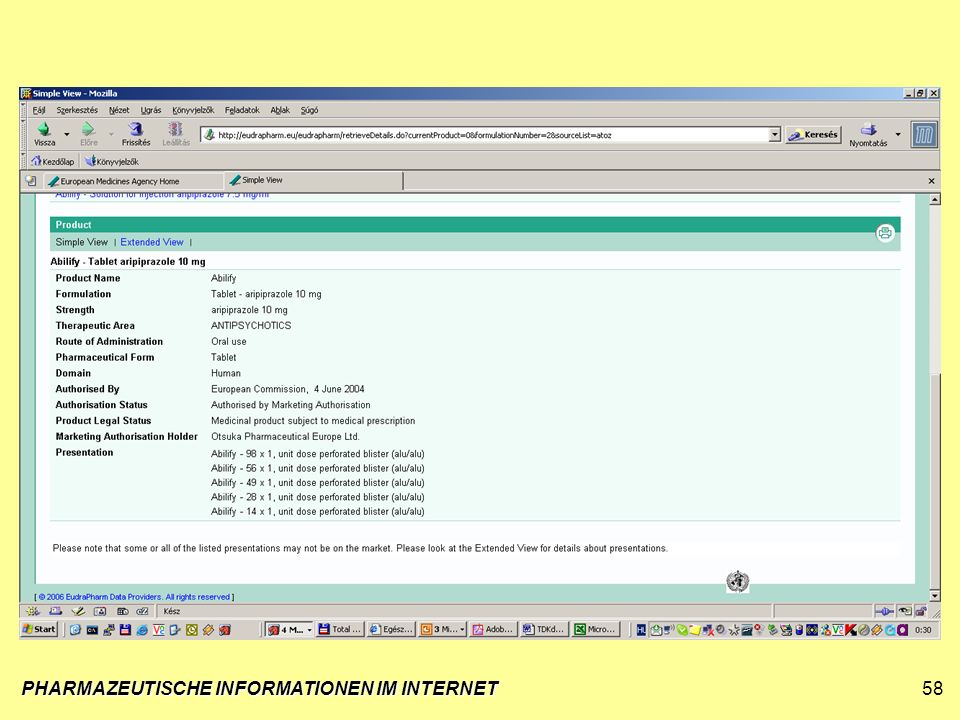
Task: Open the forward button history dropdown arrow
Action: click(x=111, y=133)
